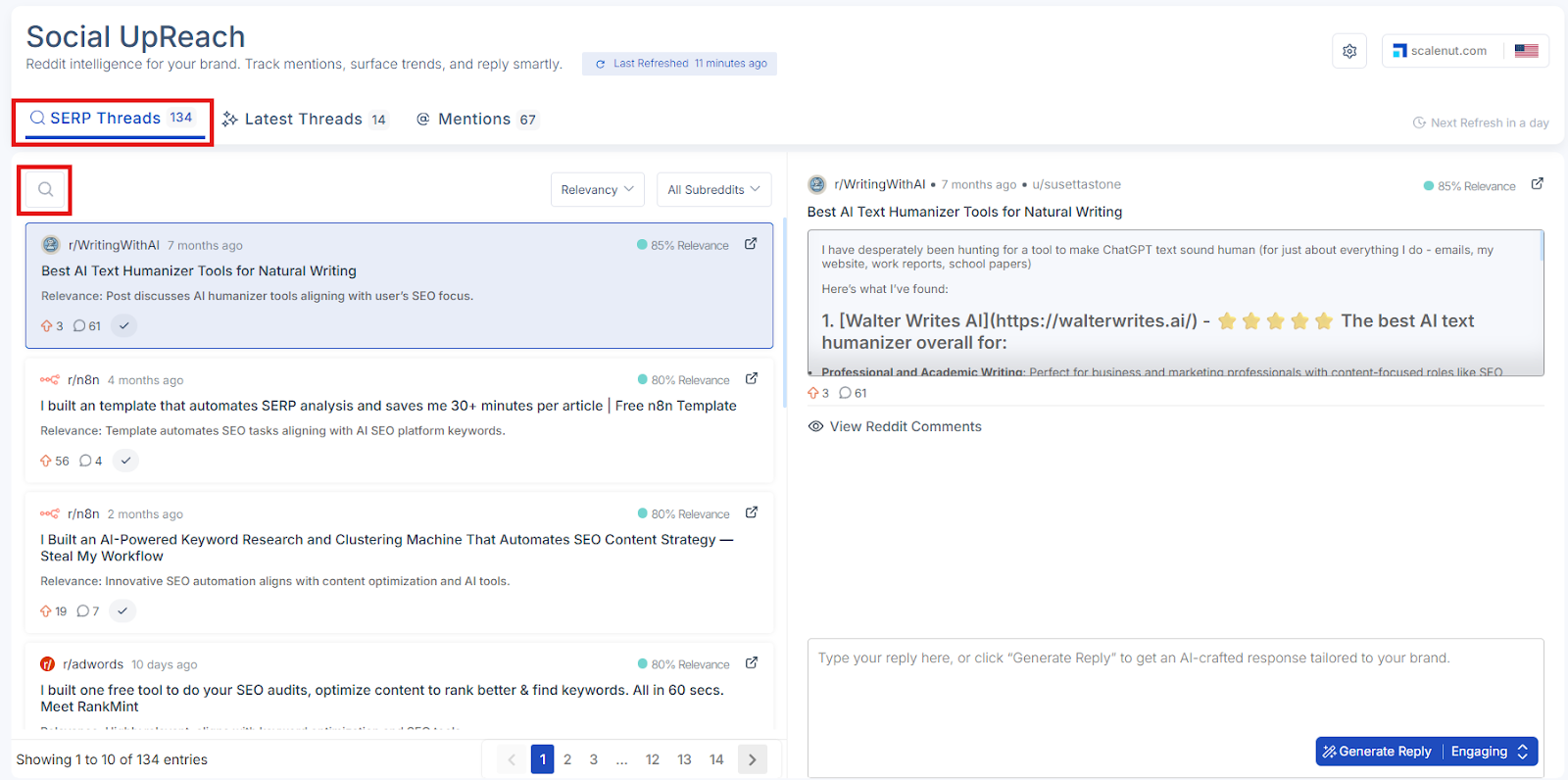Click comment icon with 7 comments

coord(83,611)
